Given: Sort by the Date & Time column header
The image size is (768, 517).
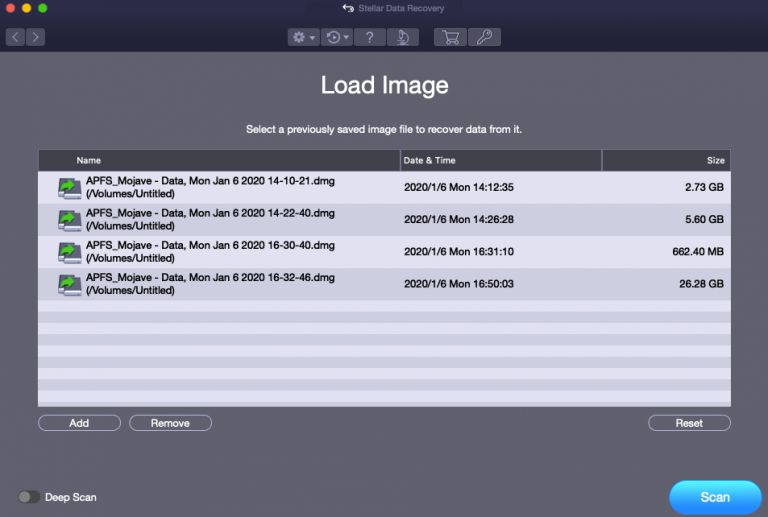Looking at the screenshot, I should point(501,161).
